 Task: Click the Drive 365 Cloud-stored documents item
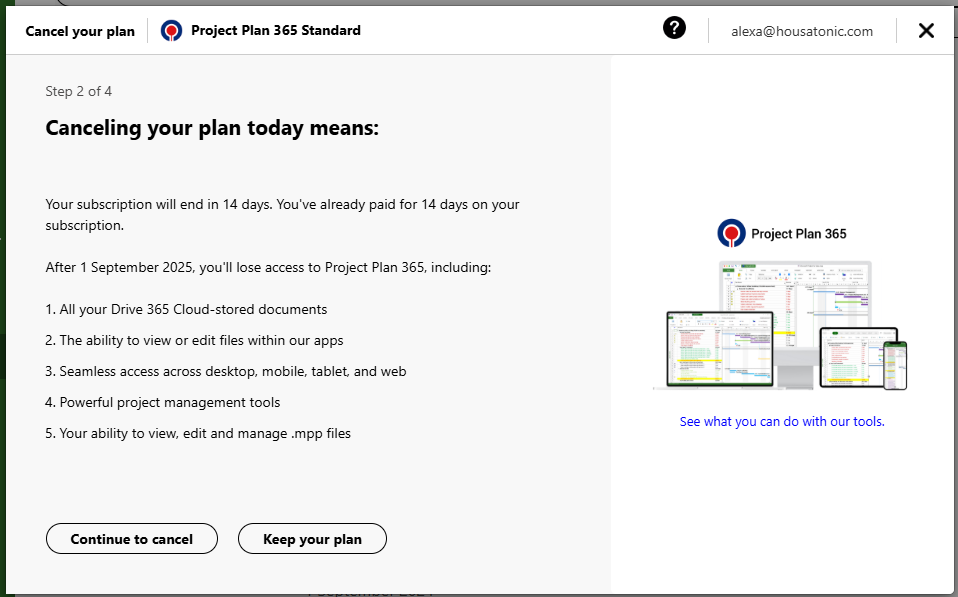pos(186,309)
